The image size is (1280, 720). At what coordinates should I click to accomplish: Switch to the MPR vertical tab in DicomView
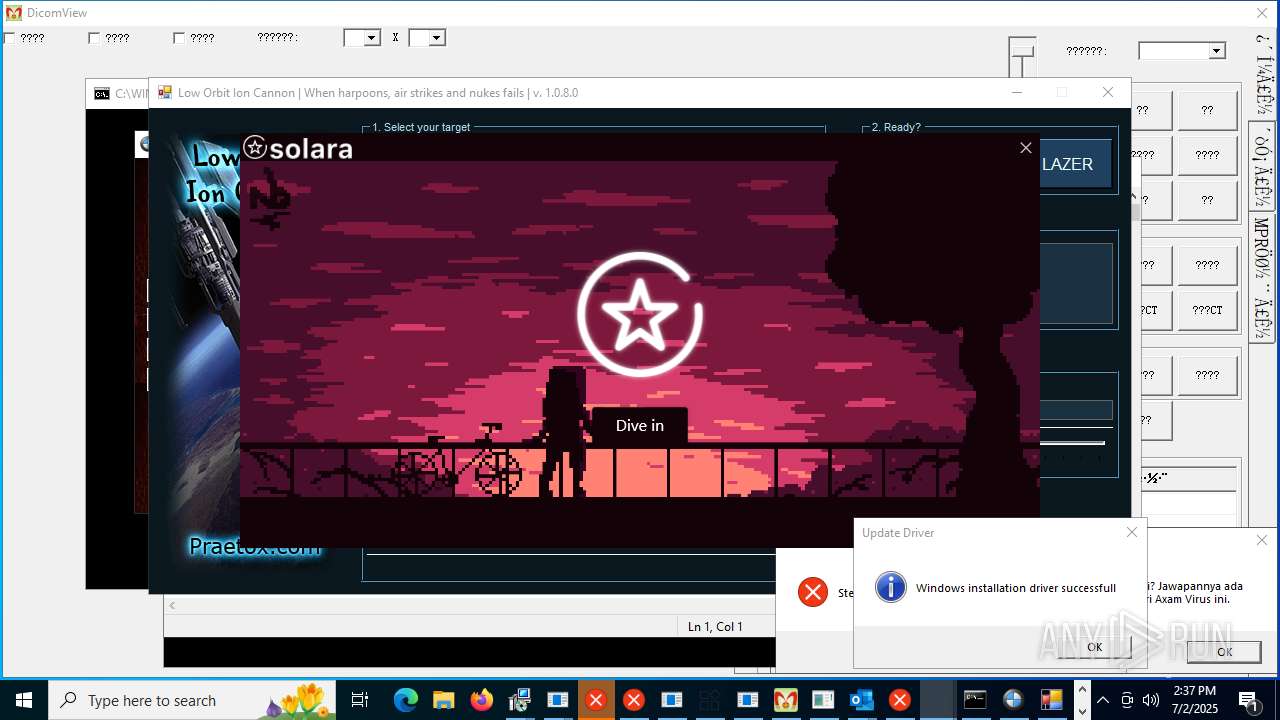1262,276
